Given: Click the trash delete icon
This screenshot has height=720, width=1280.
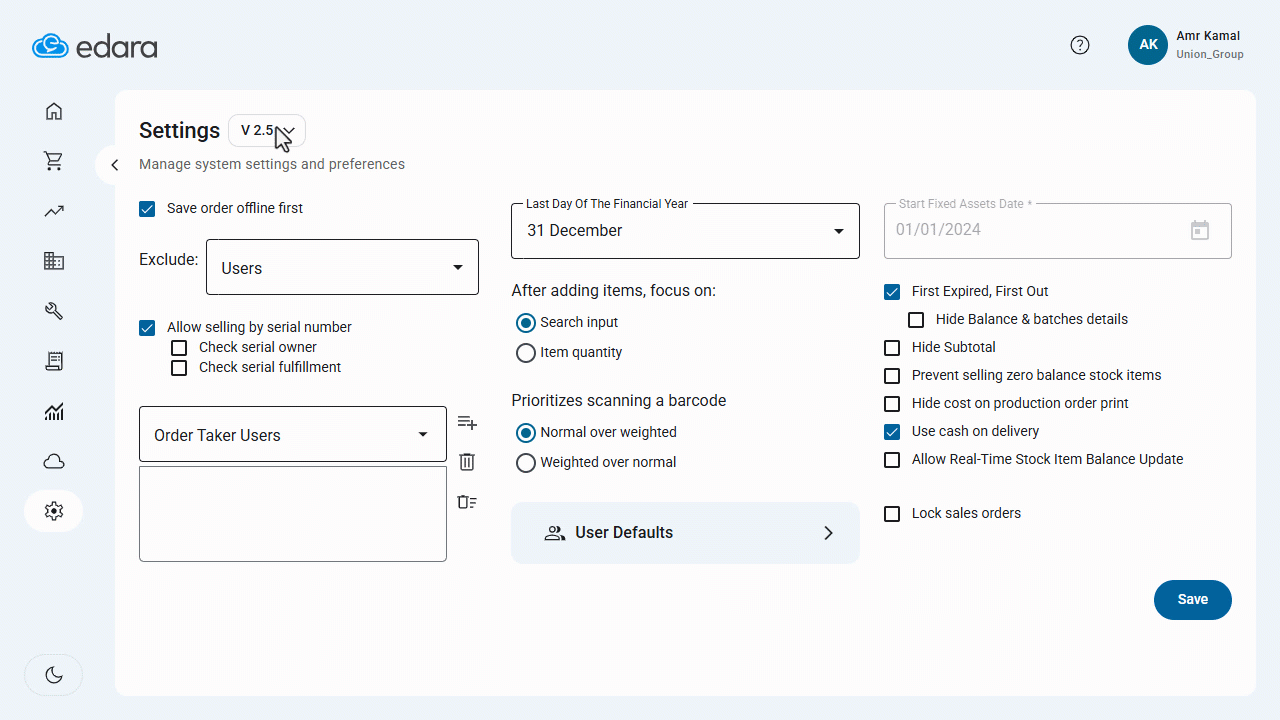Looking at the screenshot, I should (467, 462).
